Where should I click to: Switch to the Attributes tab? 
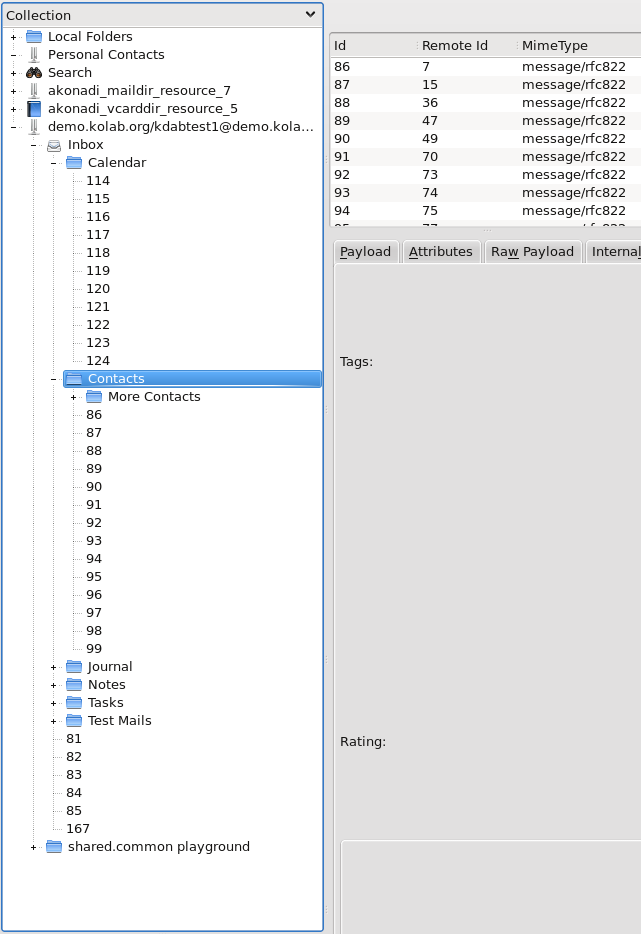440,252
